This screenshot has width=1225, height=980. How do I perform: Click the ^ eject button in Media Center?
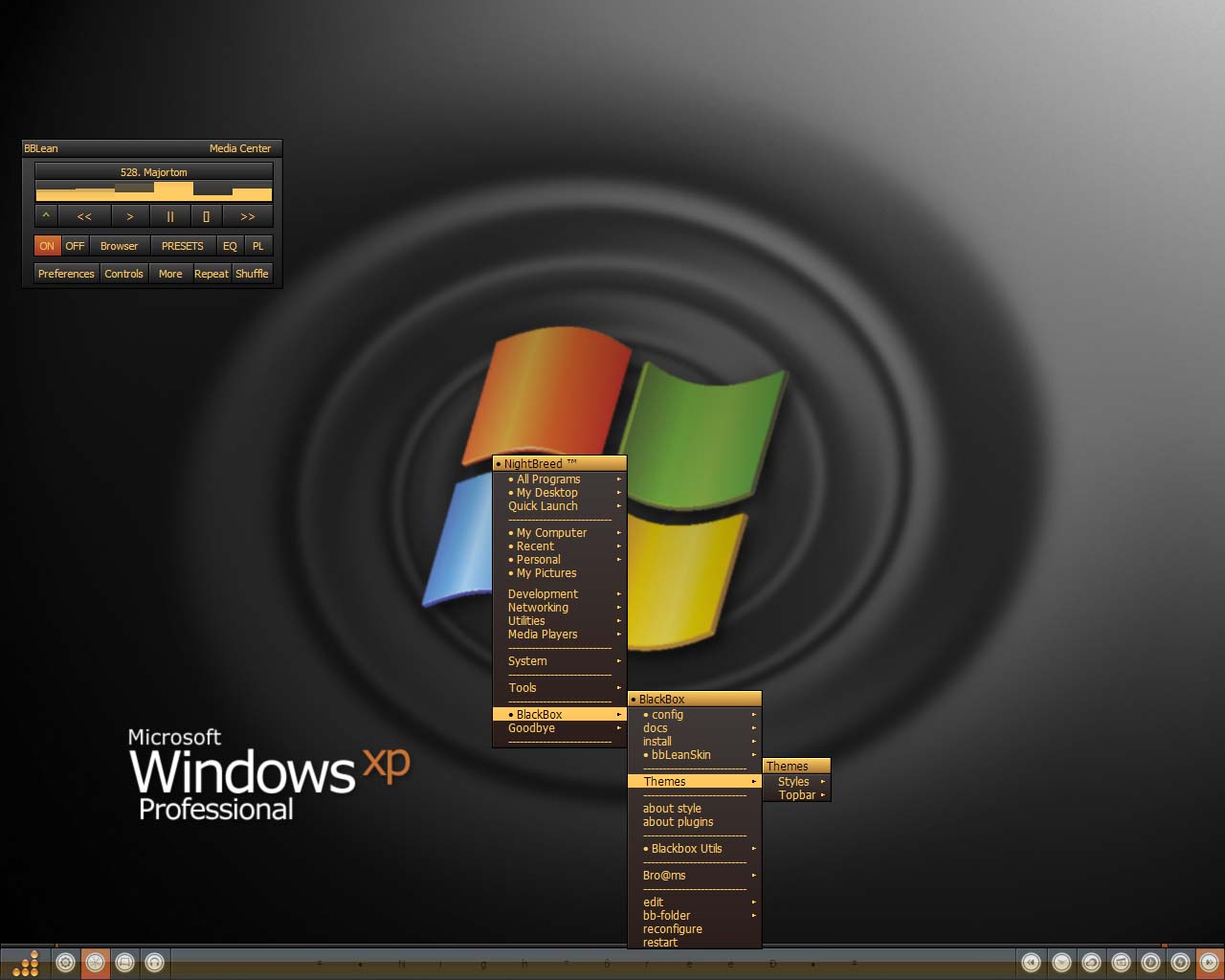46,216
